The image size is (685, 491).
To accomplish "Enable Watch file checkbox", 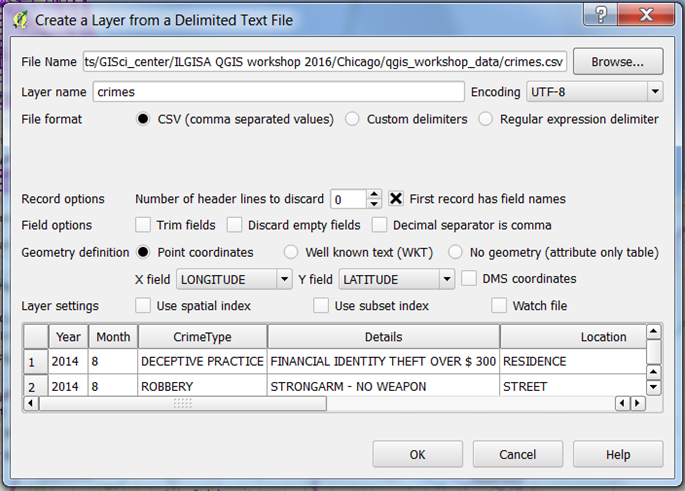I will (499, 305).
